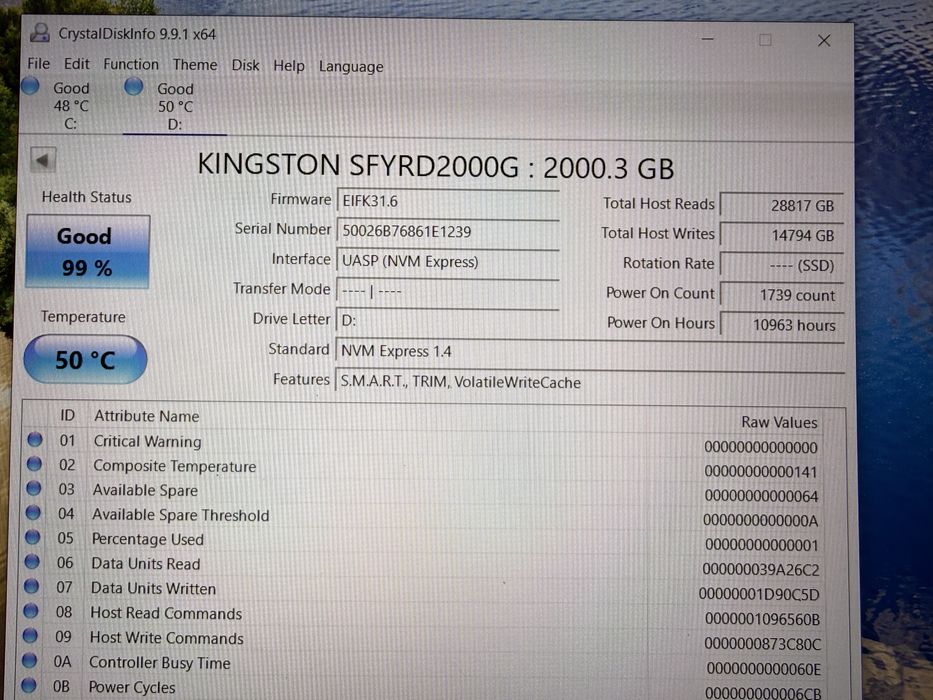The width and height of the screenshot is (933, 700).
Task: Open the Edit menu
Action: click(77, 64)
